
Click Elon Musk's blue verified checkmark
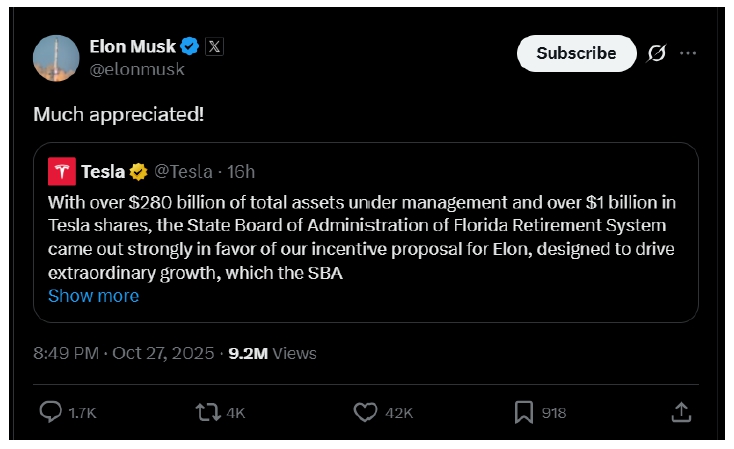click(190, 46)
